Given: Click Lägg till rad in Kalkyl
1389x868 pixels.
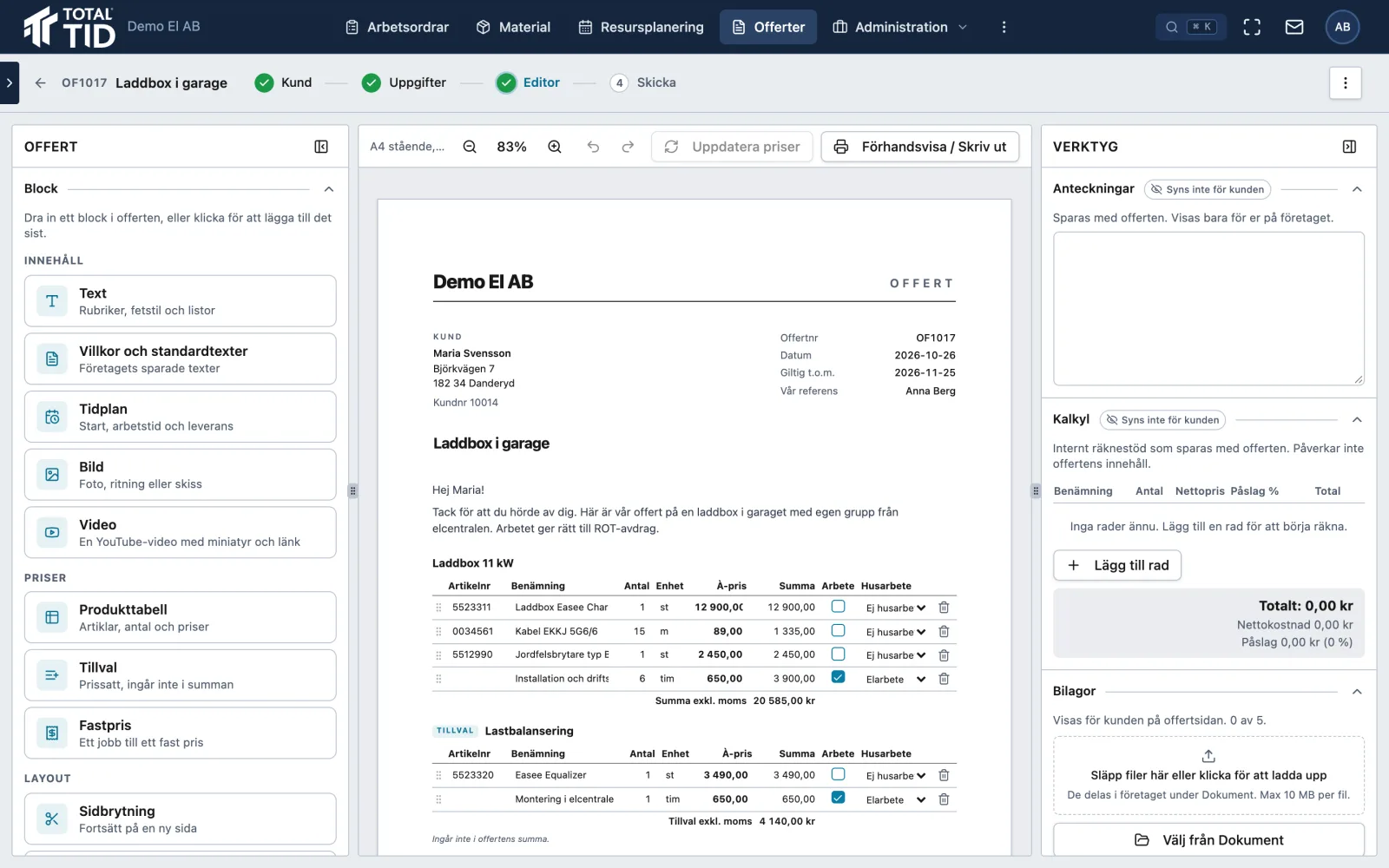Looking at the screenshot, I should [1117, 565].
